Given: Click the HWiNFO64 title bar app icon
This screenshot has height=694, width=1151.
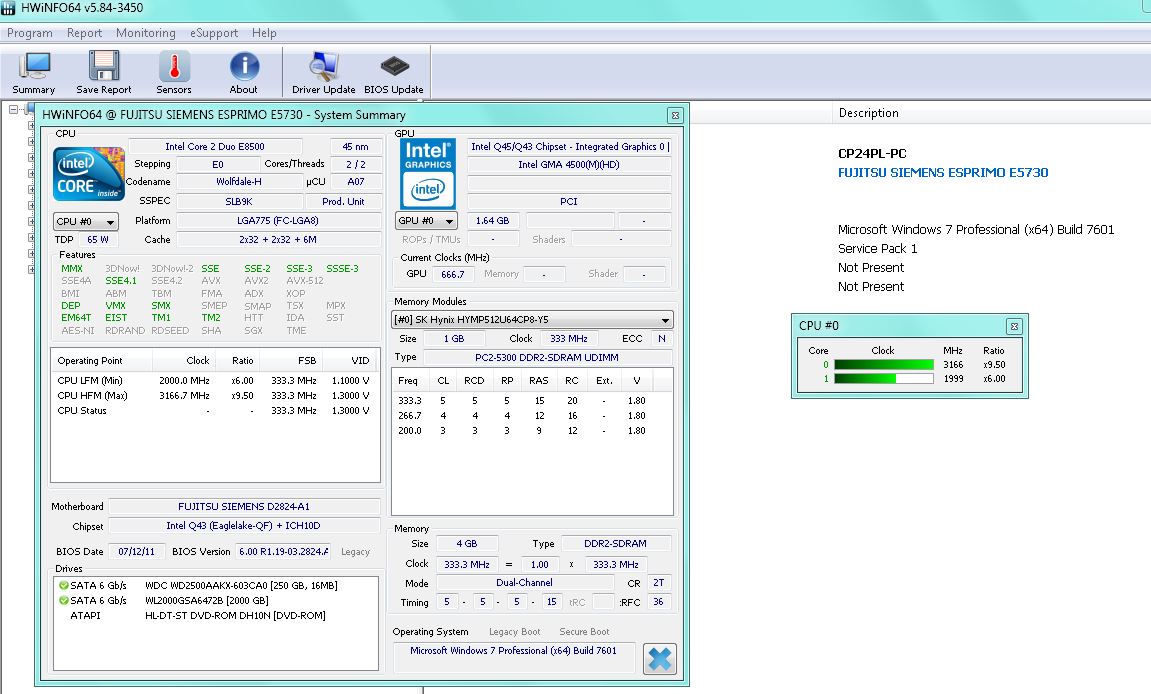Looking at the screenshot, I should click(x=8, y=8).
